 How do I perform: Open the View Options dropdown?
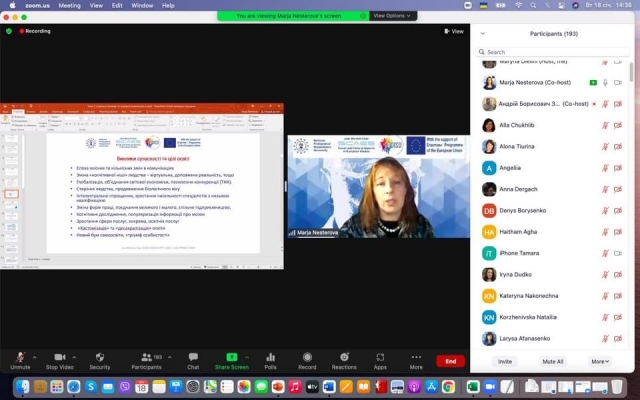click(x=392, y=16)
